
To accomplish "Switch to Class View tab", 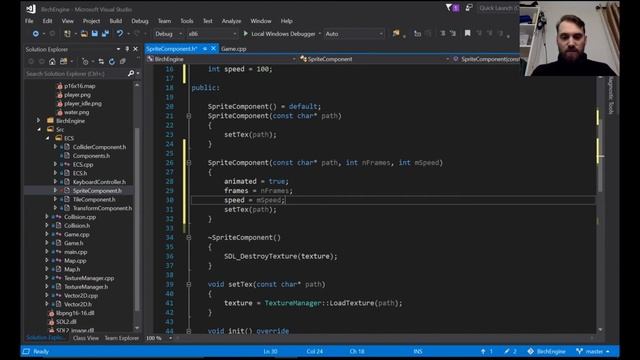I will point(86,338).
